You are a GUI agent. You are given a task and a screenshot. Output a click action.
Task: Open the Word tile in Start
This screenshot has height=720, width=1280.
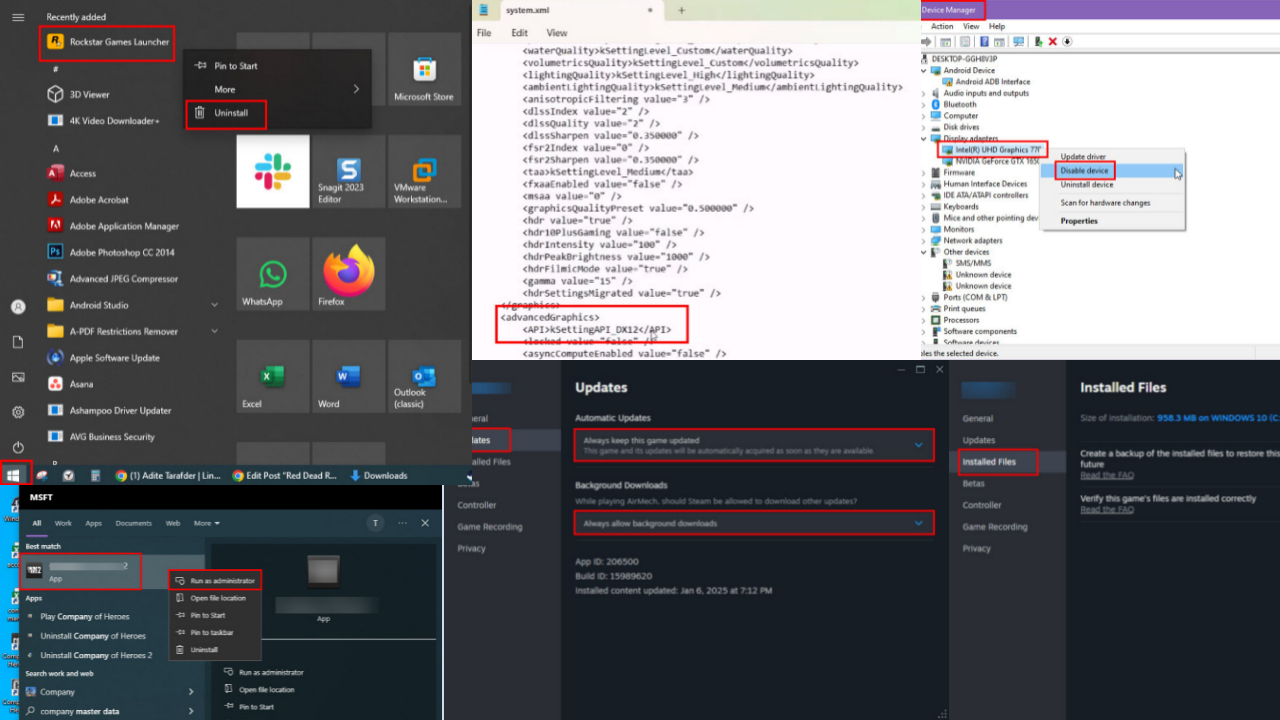click(348, 376)
